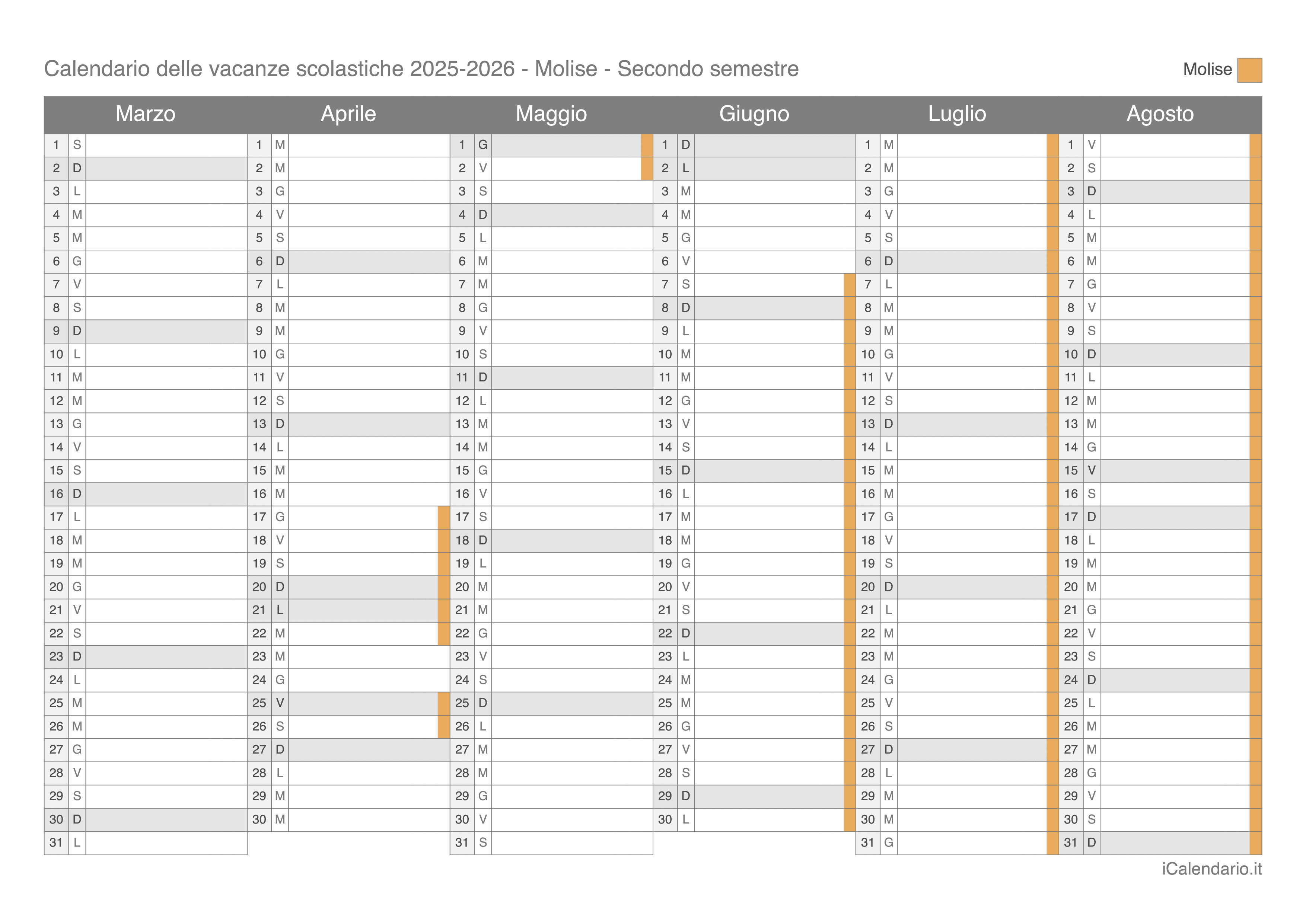This screenshot has width=1306, height=924.
Task: Select the Agosto month header
Action: (1160, 114)
